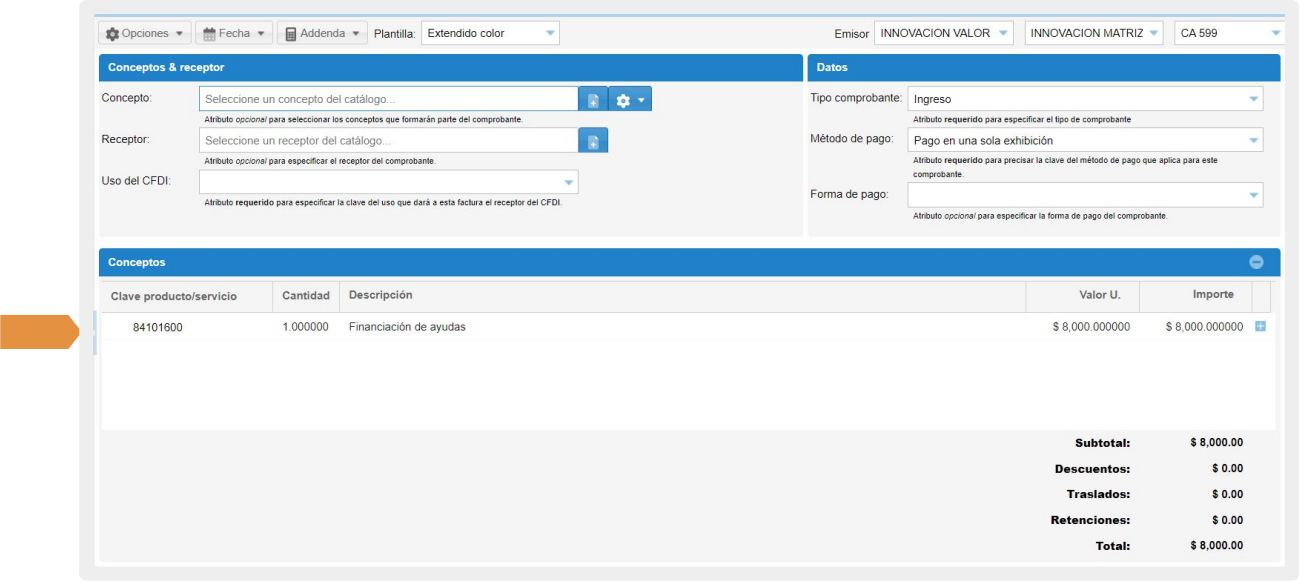This screenshot has height=583, width=1300.
Task: Click the Receptor catalog search field
Action: point(388,141)
